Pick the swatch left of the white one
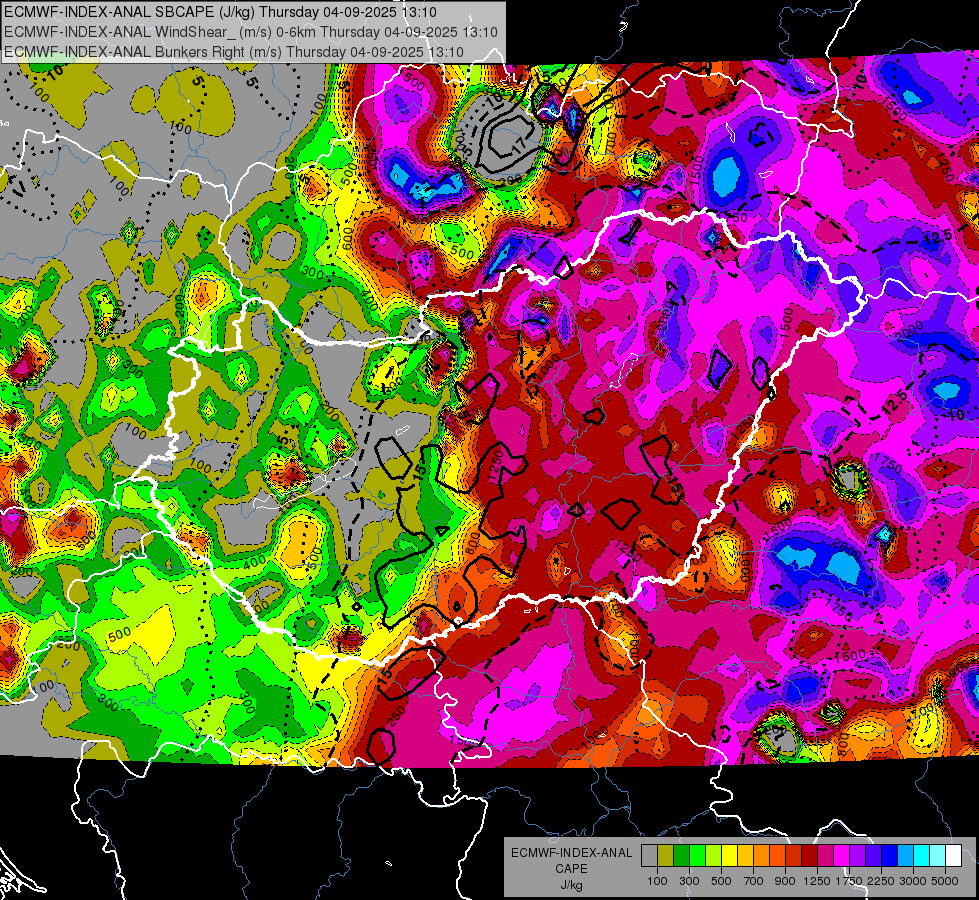Screen dimensions: 979x900 pos(938,855)
